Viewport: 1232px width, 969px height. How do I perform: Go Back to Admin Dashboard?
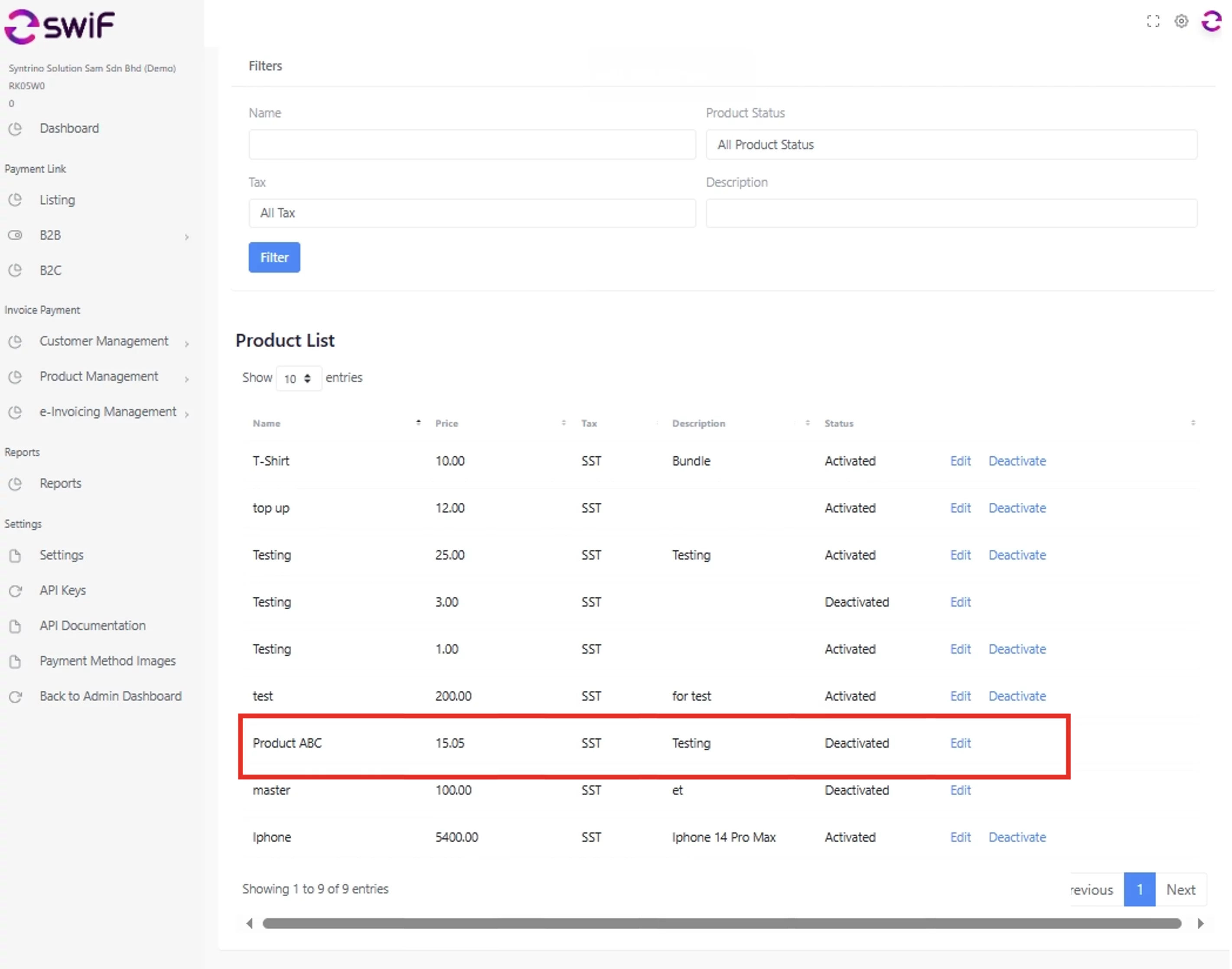110,696
